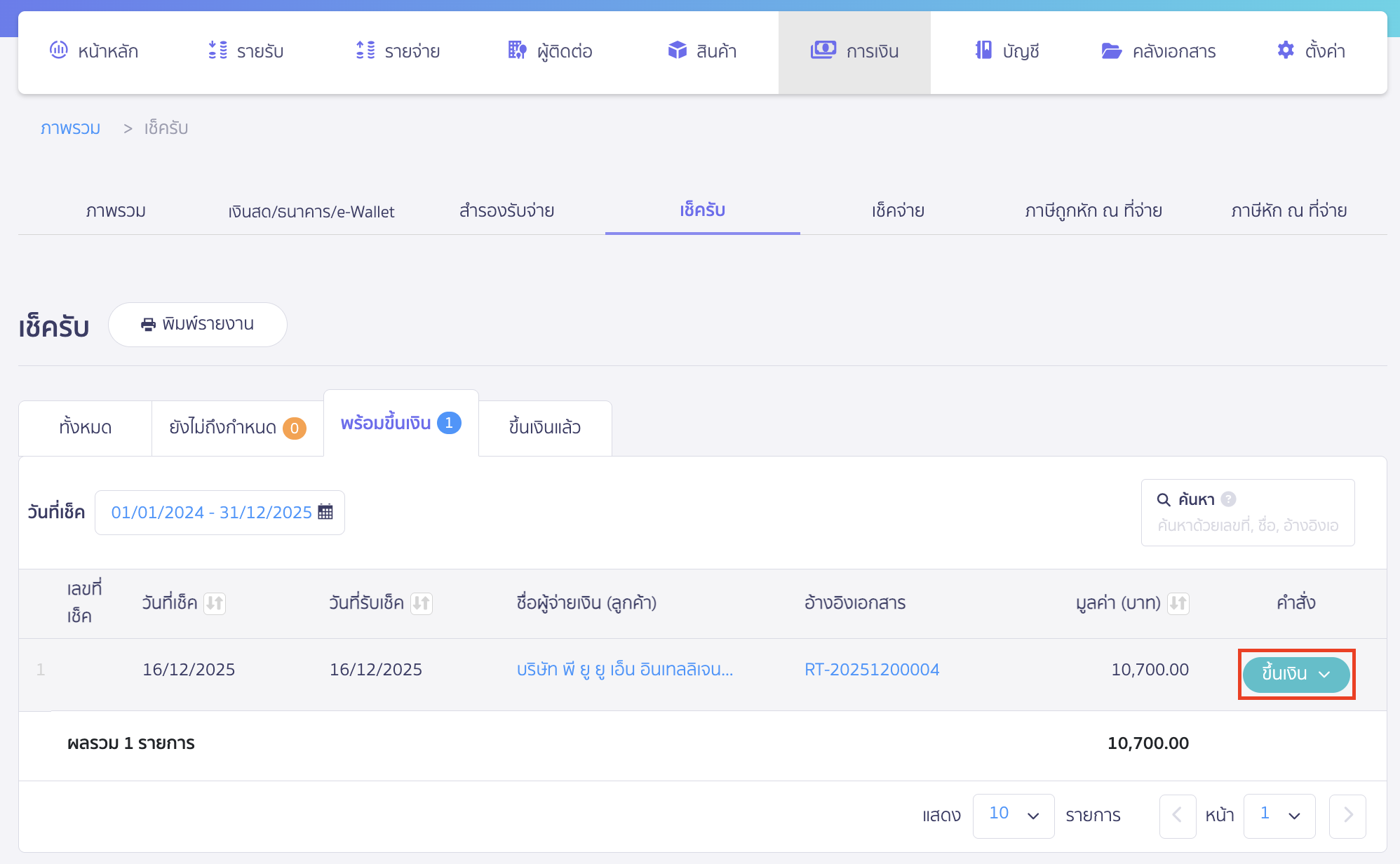
Task: Select the รายรับ income icon
Action: coord(217,50)
